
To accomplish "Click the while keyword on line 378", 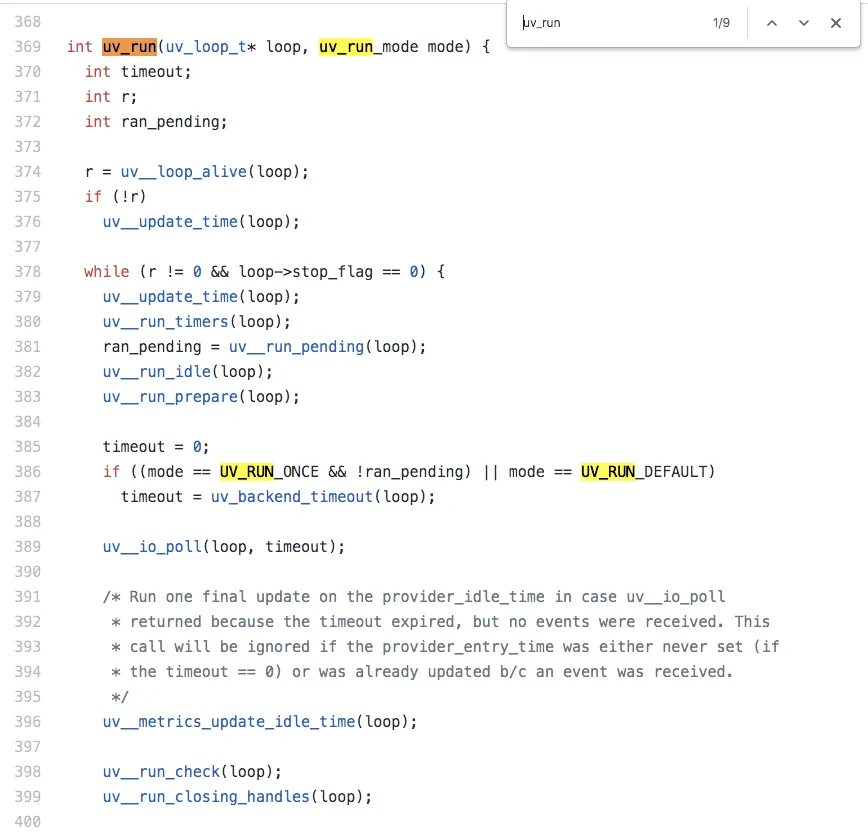I will pyautogui.click(x=107, y=272).
